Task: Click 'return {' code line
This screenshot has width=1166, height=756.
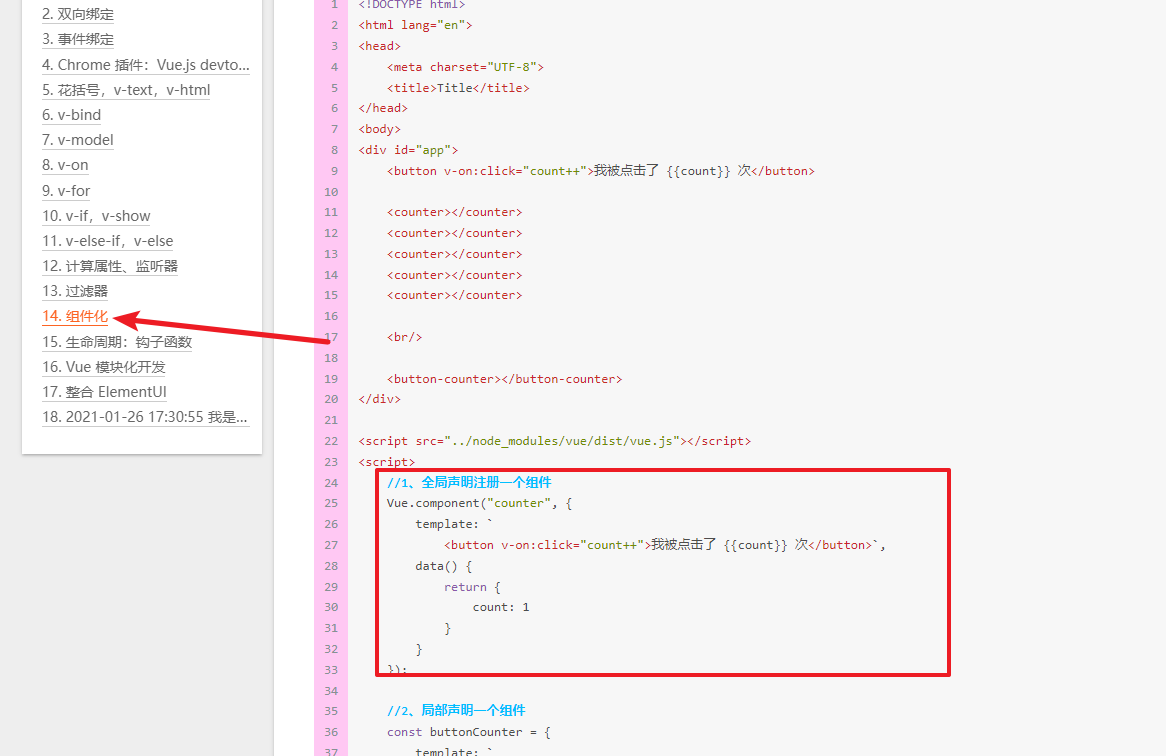Action: pyautogui.click(x=472, y=587)
